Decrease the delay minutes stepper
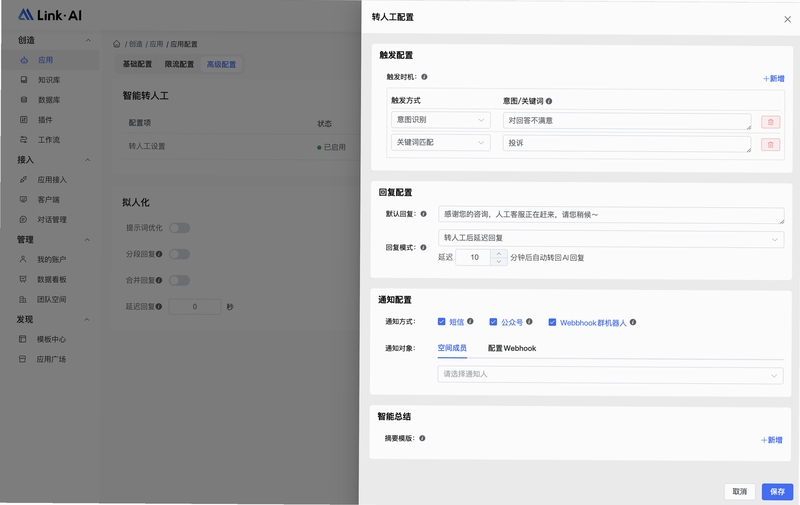Screen dimensions: 800x505 pos(498,261)
